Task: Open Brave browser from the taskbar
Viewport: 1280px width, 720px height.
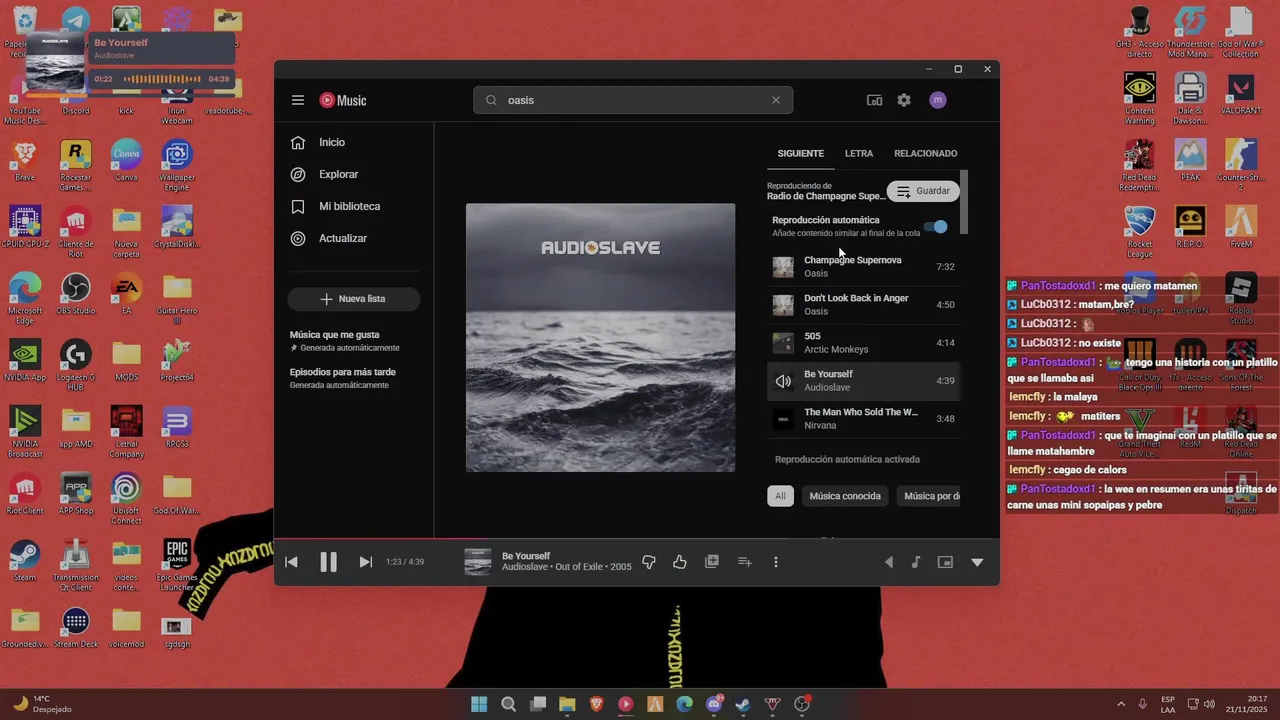Action: pyautogui.click(x=596, y=704)
